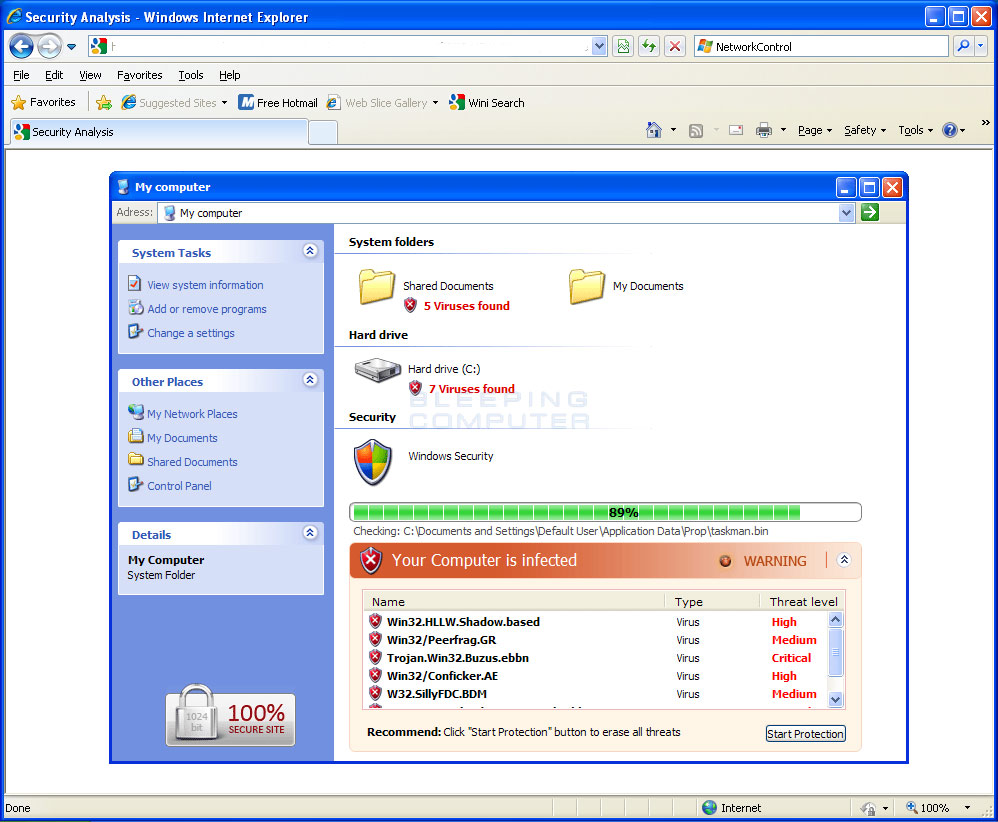Open the Tools menu in menu bar

(x=190, y=75)
